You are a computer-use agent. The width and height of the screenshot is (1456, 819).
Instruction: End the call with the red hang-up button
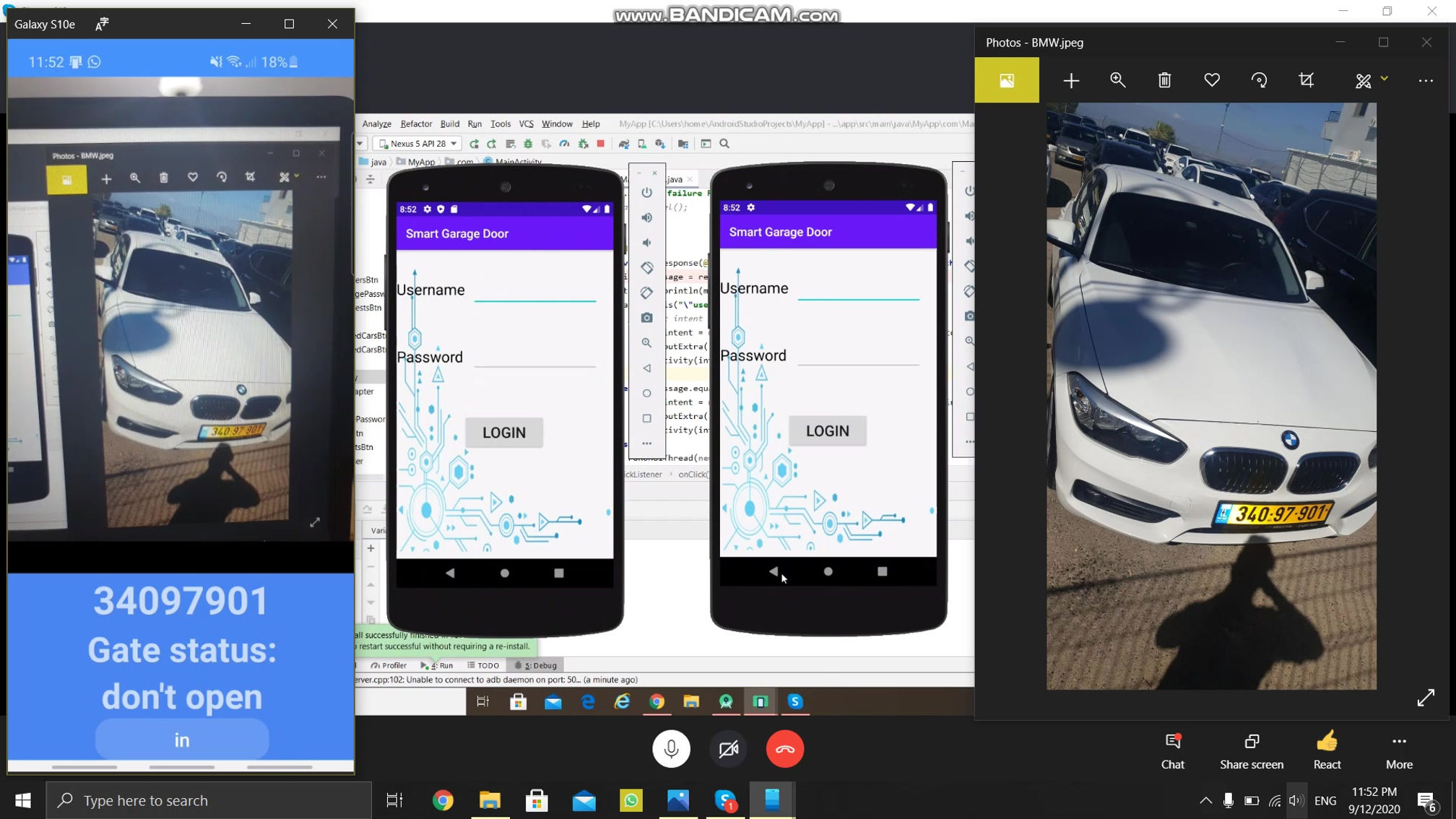pyautogui.click(x=785, y=749)
